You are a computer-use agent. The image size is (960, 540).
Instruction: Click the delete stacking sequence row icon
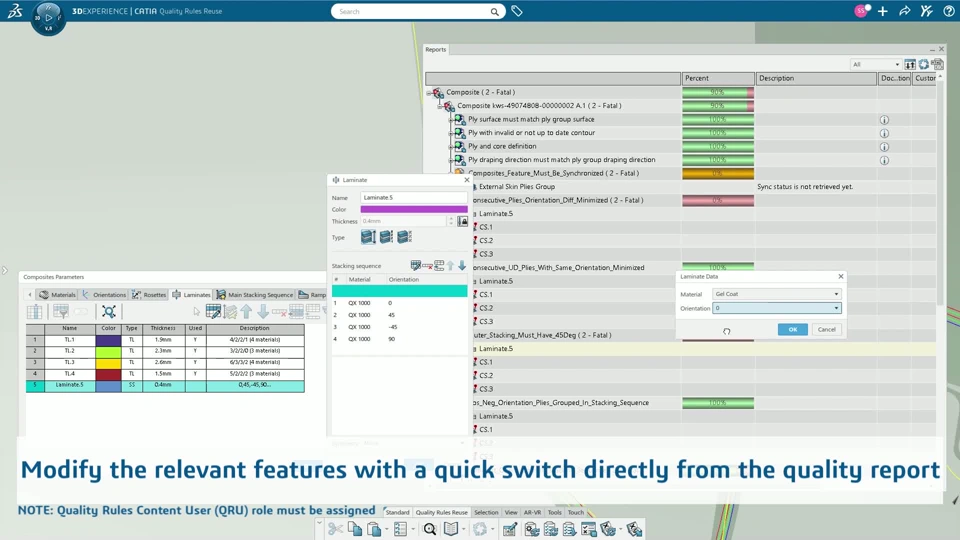pos(427,265)
